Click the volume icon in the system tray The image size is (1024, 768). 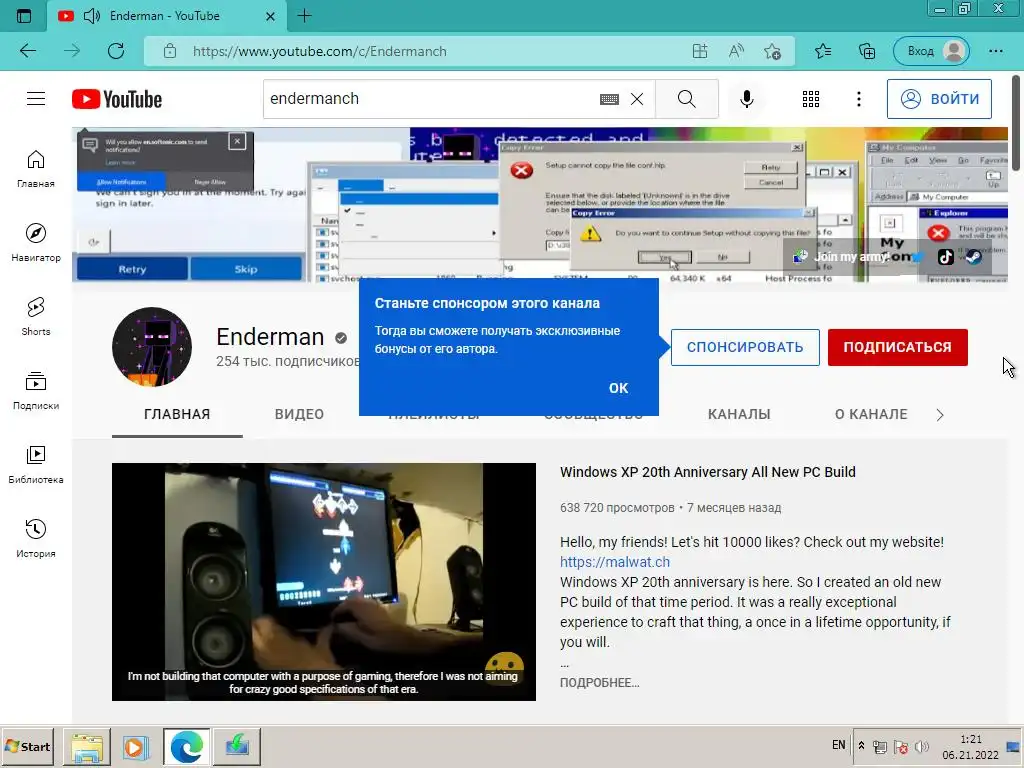[921, 746]
